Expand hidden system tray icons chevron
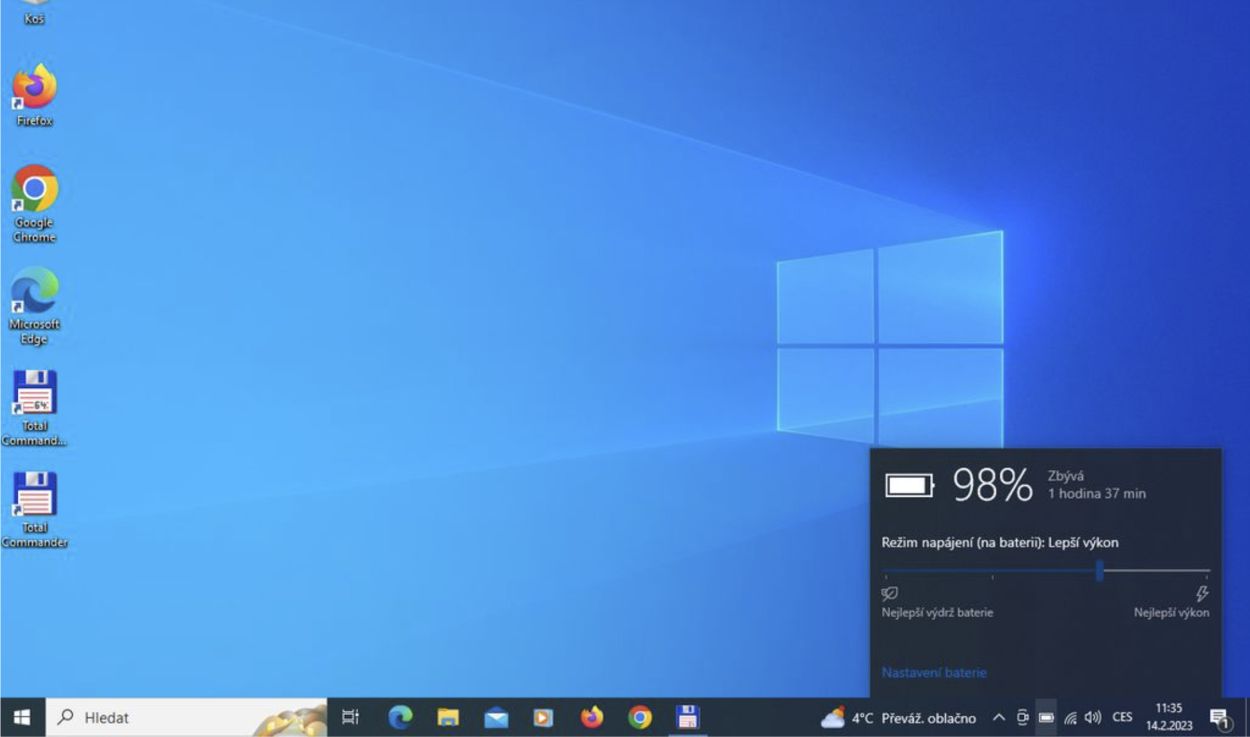1250x737 pixels. tap(998, 717)
